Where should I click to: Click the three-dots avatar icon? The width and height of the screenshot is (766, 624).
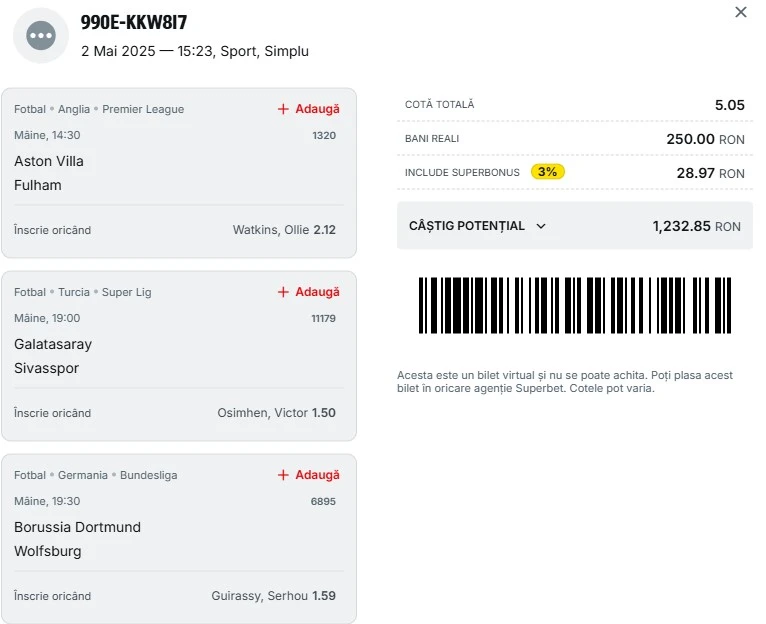click(x=41, y=36)
